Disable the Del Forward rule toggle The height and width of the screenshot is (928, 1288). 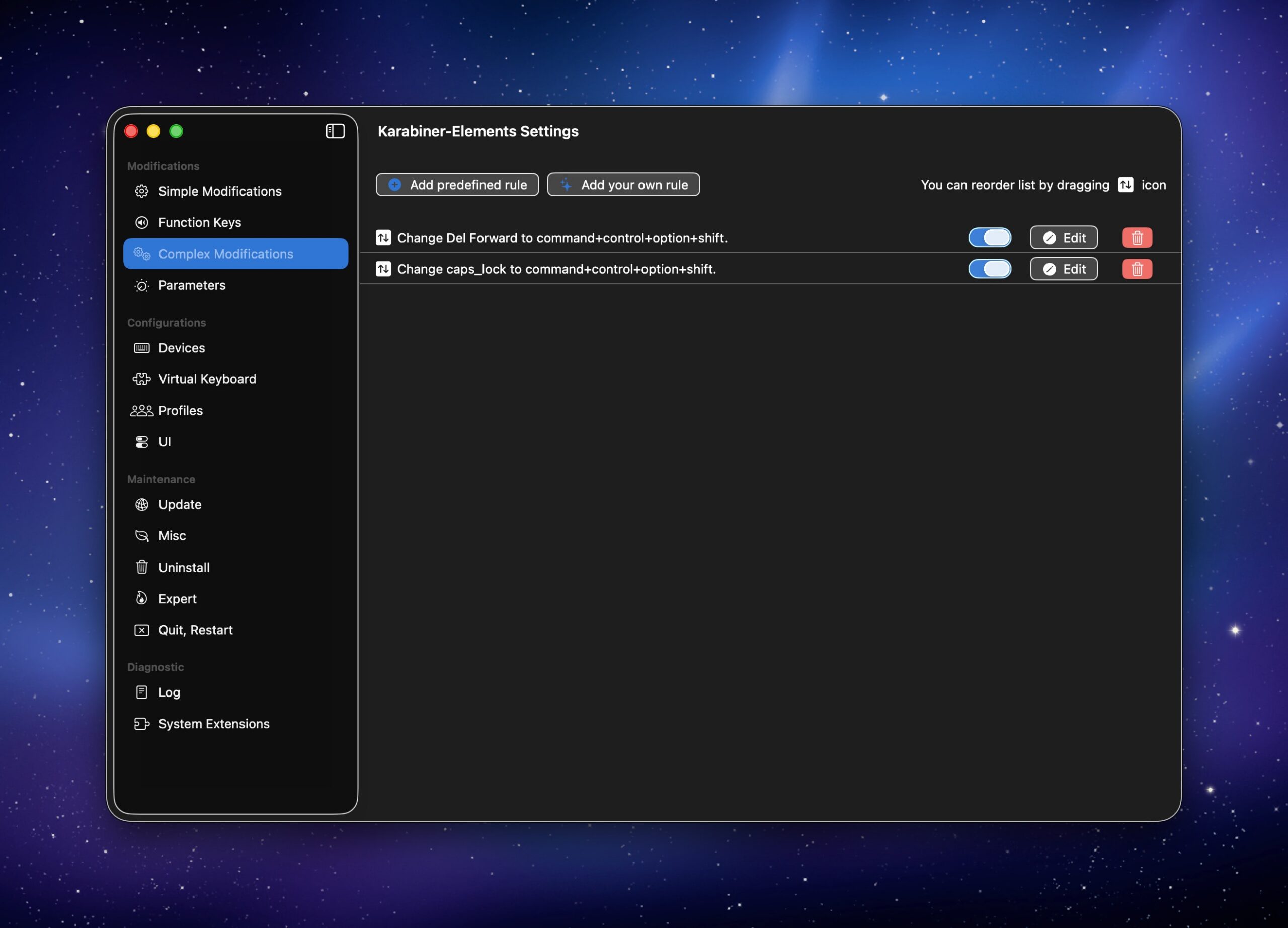click(x=989, y=238)
